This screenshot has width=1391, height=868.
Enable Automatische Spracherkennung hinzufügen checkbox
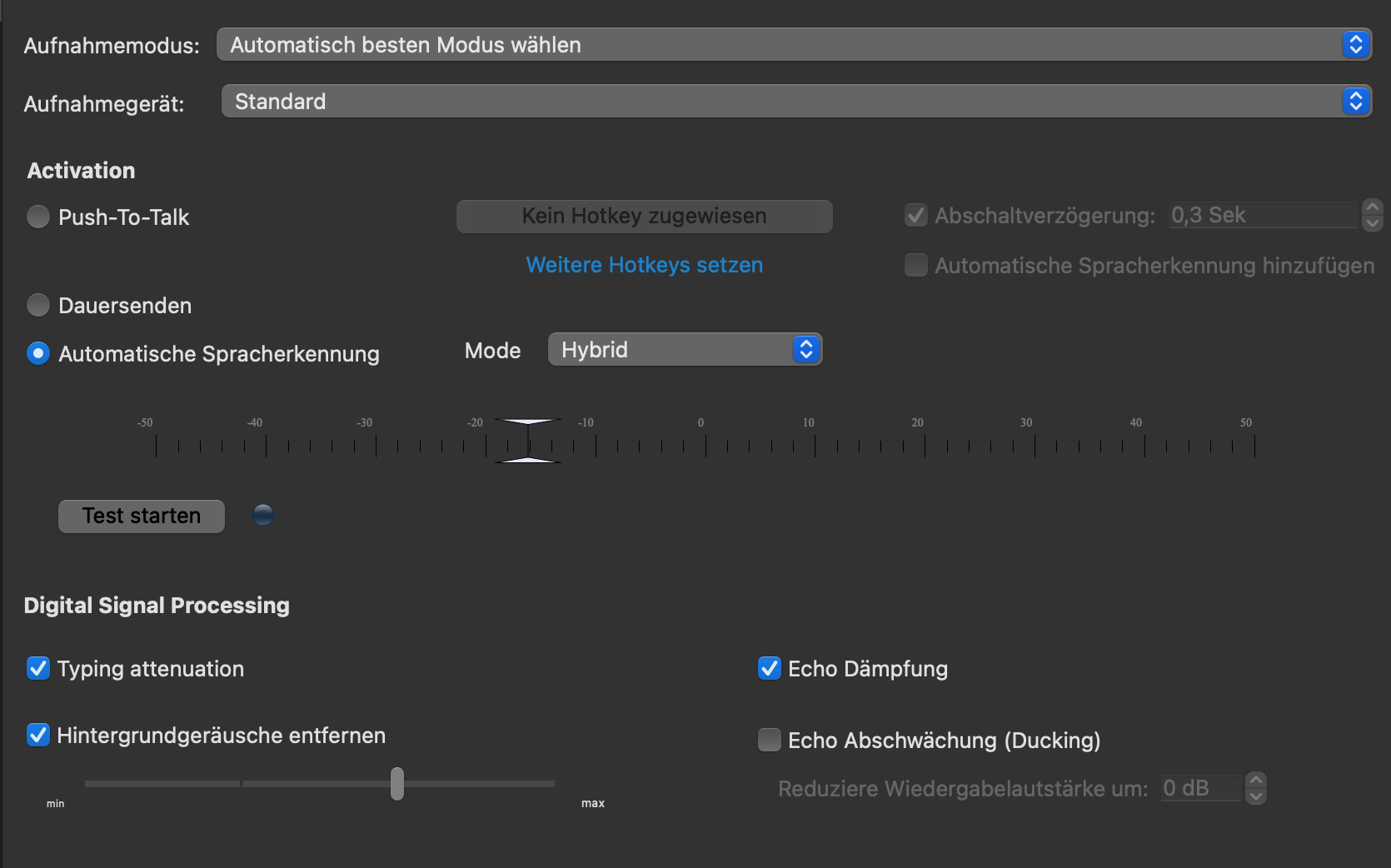click(916, 265)
